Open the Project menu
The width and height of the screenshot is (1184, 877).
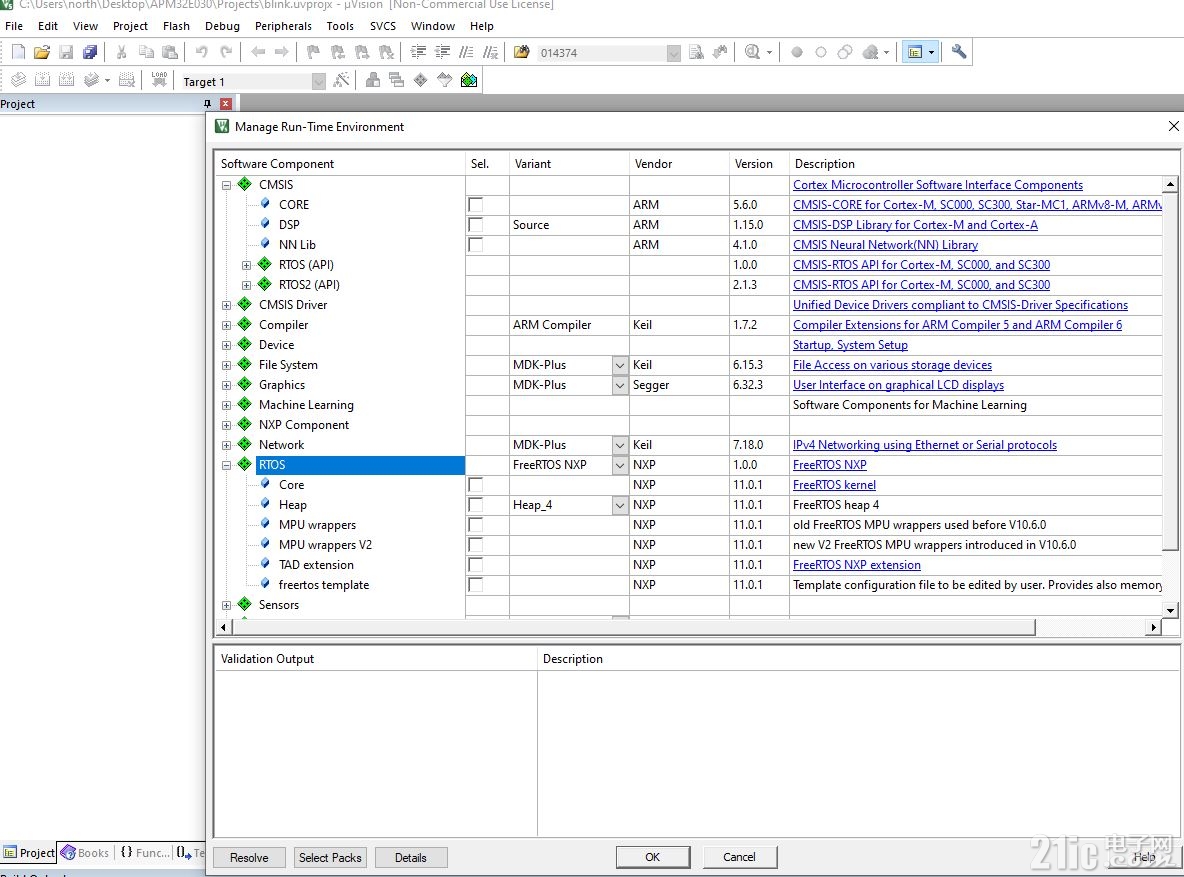(131, 26)
